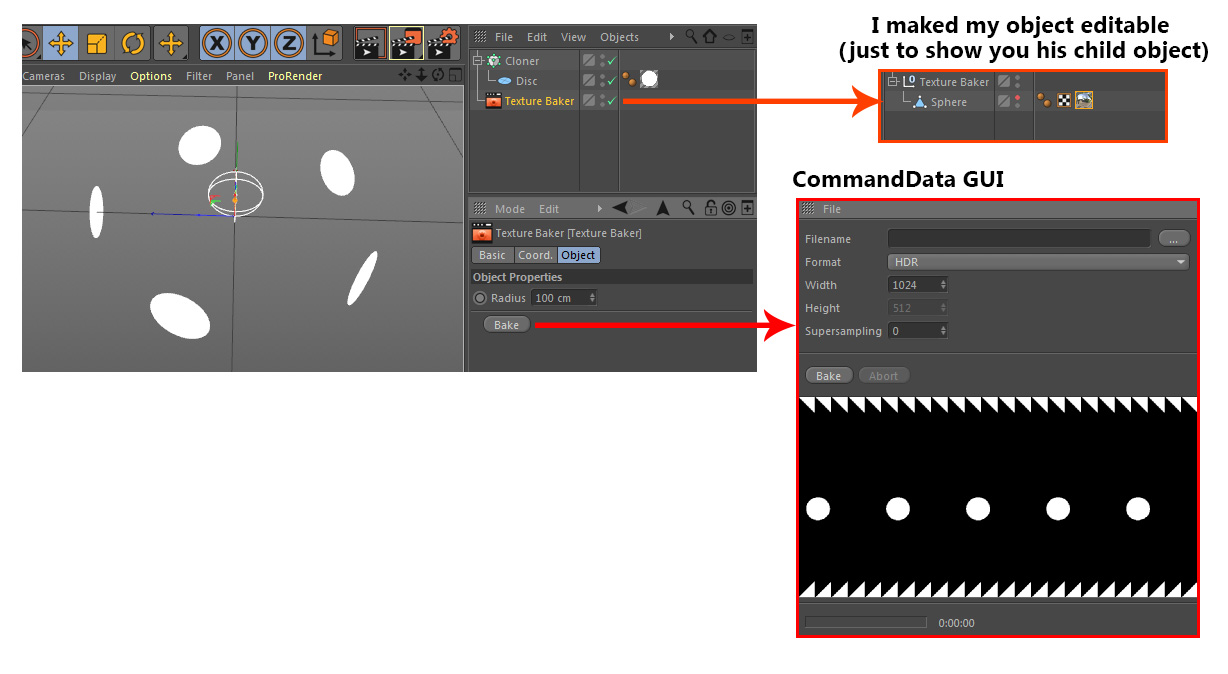Expand the Object Manager menu overflow arrow
Image resolution: width=1228 pixels, height=674 pixels.
coord(671,37)
